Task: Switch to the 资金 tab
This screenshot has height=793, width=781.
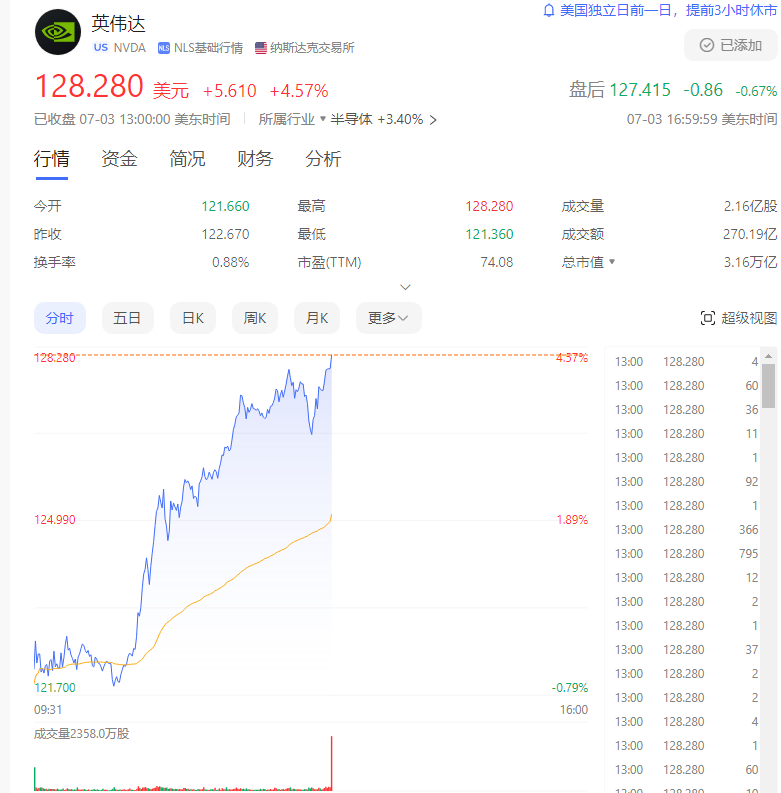Action: click(x=119, y=159)
